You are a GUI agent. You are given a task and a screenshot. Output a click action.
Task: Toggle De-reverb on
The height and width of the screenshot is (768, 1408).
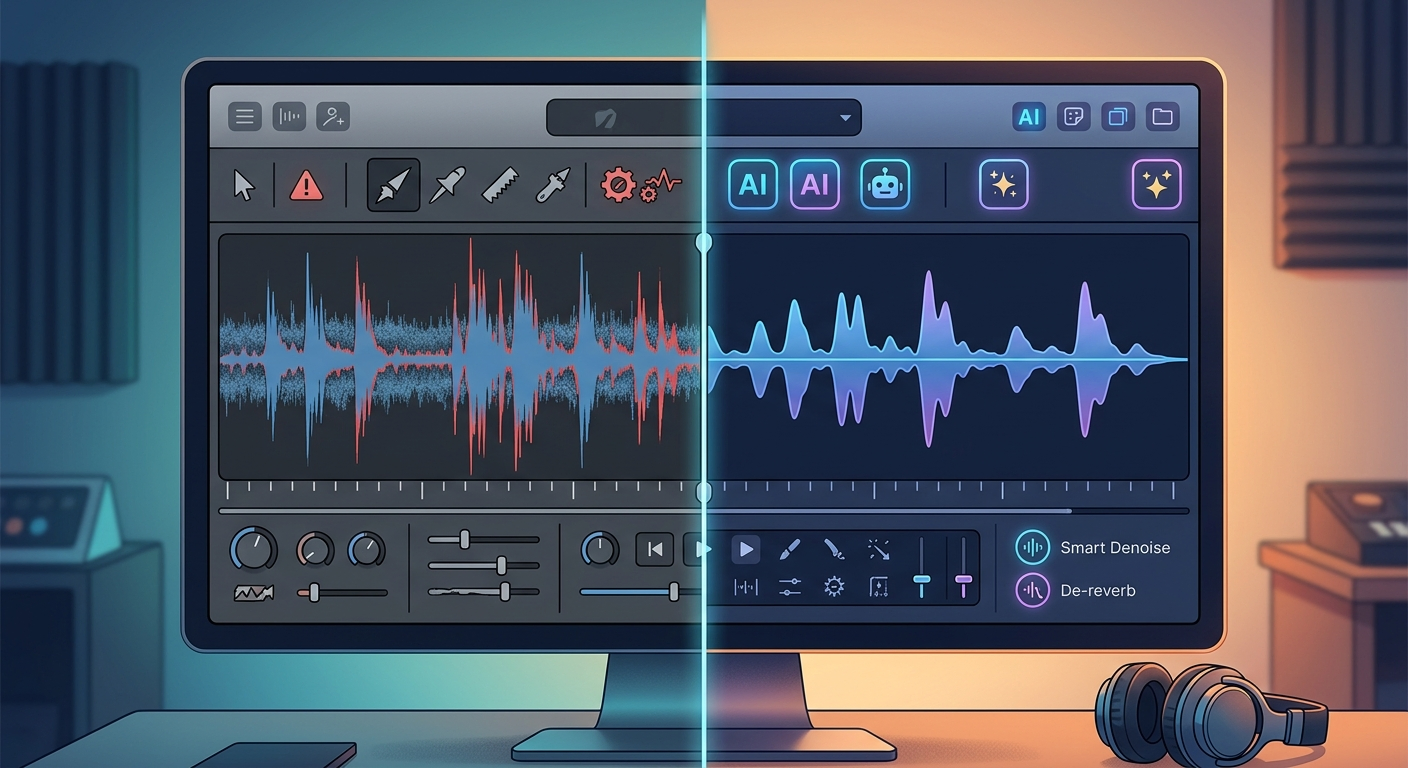(x=1032, y=590)
